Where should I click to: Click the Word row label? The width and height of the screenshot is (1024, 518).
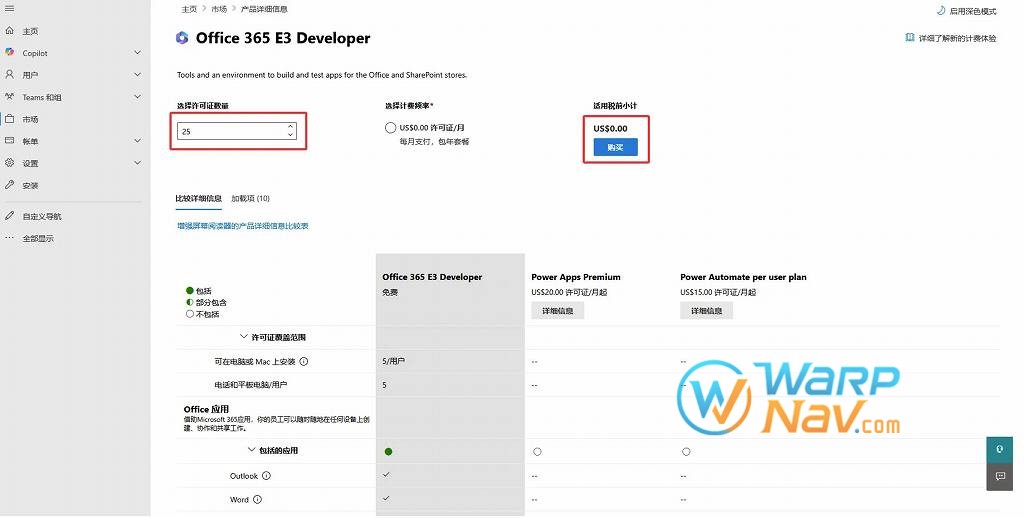click(239, 500)
